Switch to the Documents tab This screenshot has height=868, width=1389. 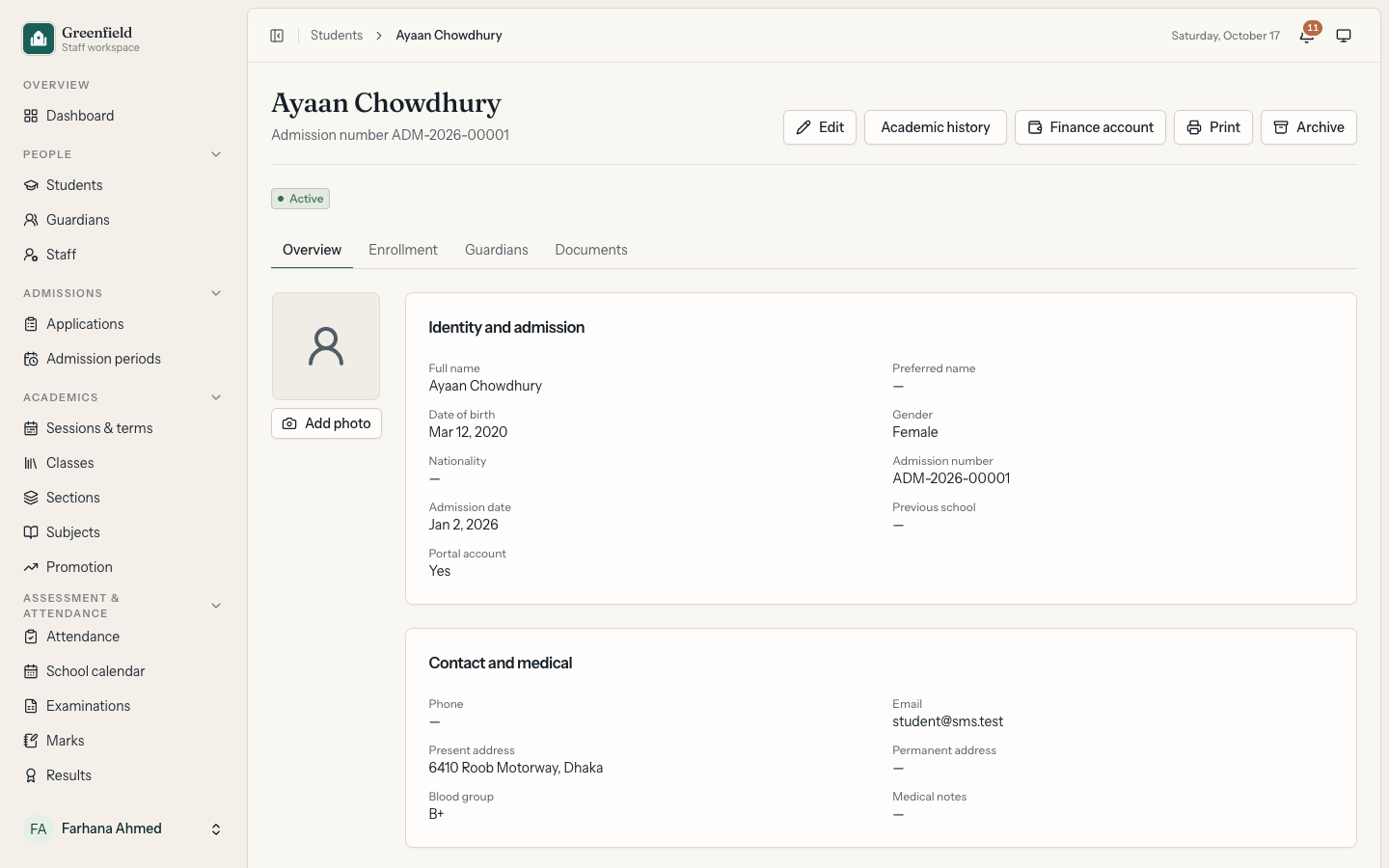coord(591,250)
